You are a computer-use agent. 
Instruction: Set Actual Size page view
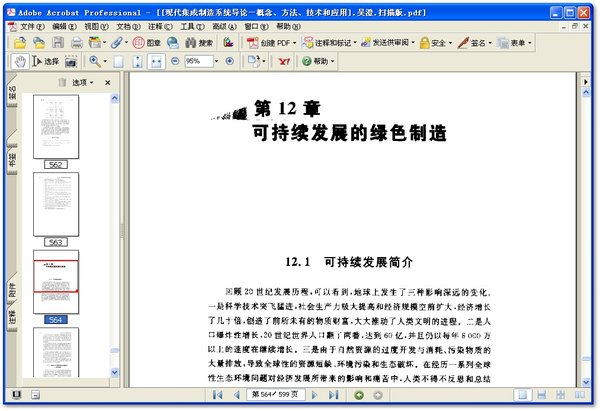pos(119,61)
